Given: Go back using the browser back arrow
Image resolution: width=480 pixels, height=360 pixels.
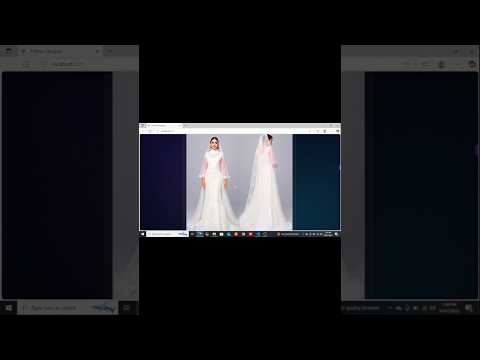Looking at the screenshot, I should (x=142, y=131).
